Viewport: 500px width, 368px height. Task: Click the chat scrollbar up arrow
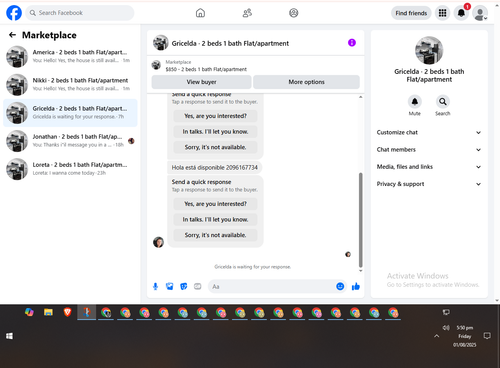pyautogui.click(x=361, y=97)
